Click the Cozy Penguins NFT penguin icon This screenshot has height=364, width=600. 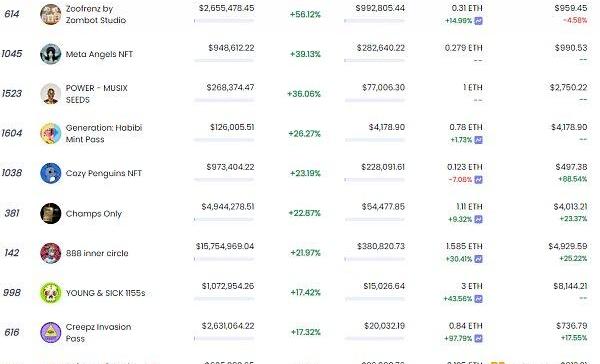point(51,173)
